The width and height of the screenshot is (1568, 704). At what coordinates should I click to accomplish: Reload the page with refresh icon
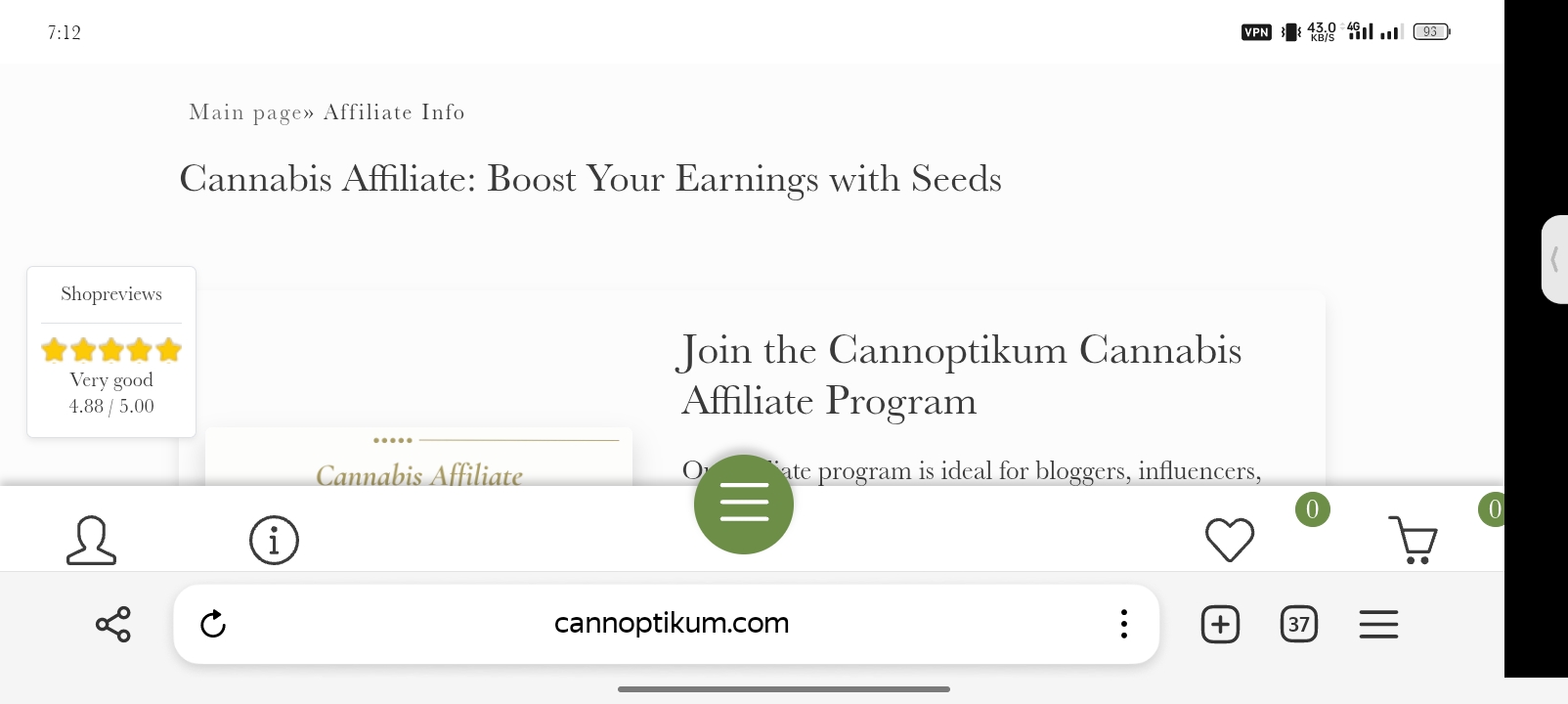click(213, 624)
